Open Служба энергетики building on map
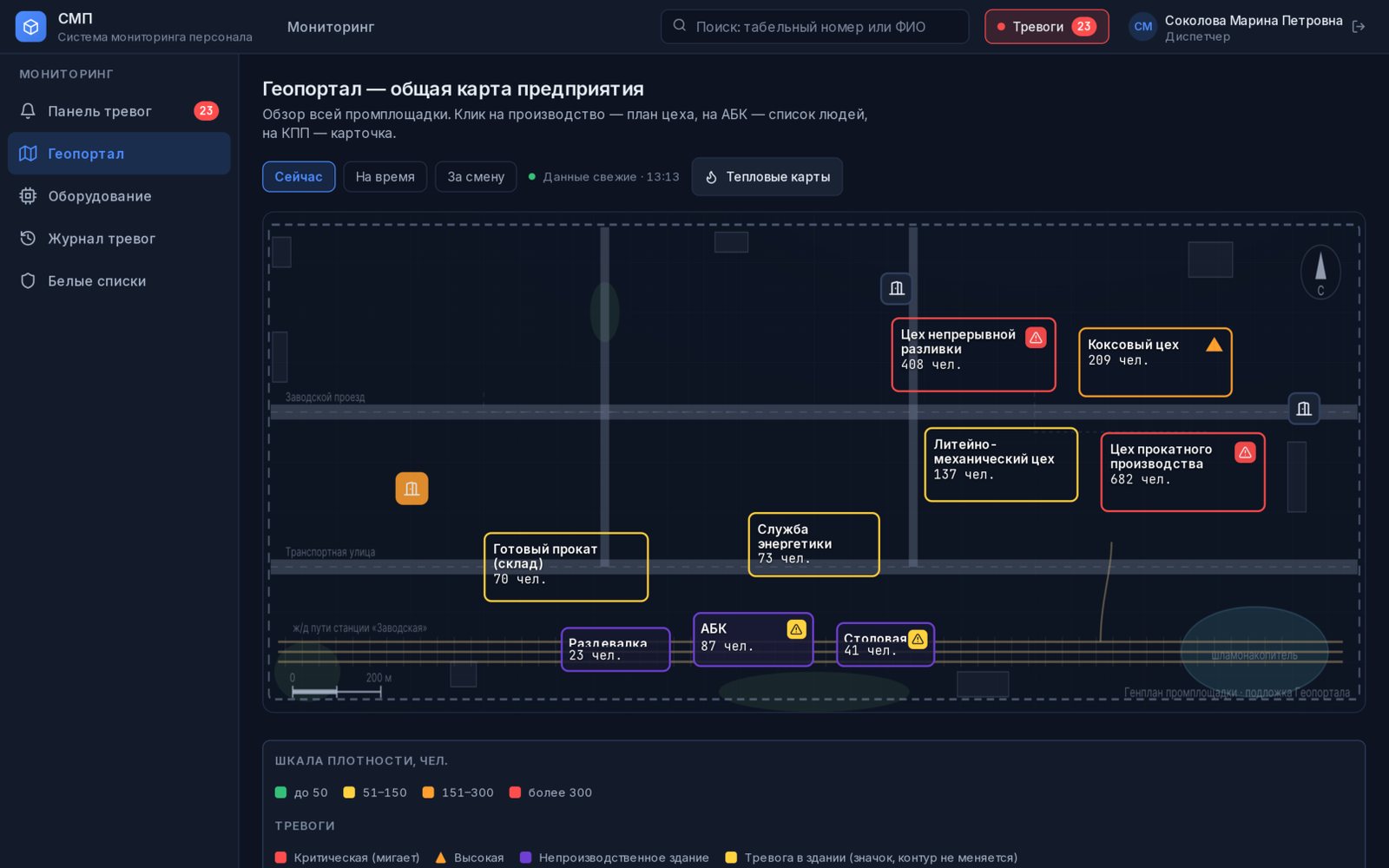The image size is (1389, 868). click(813, 544)
